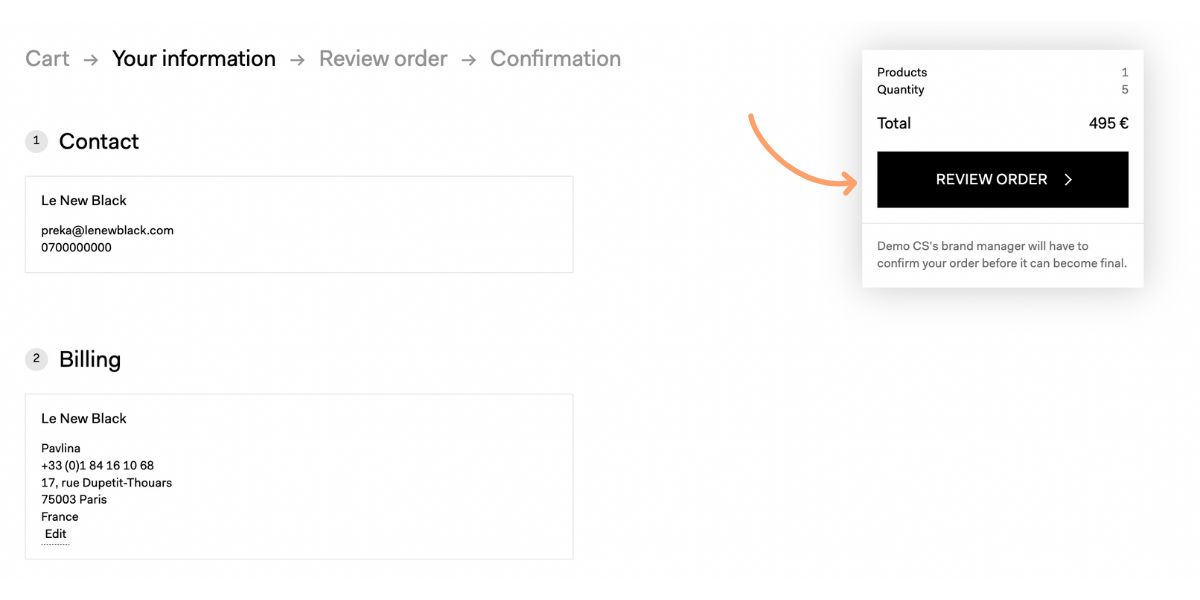Click the arrow before Confirmation
The width and height of the screenshot is (1200, 600).
pos(469,60)
